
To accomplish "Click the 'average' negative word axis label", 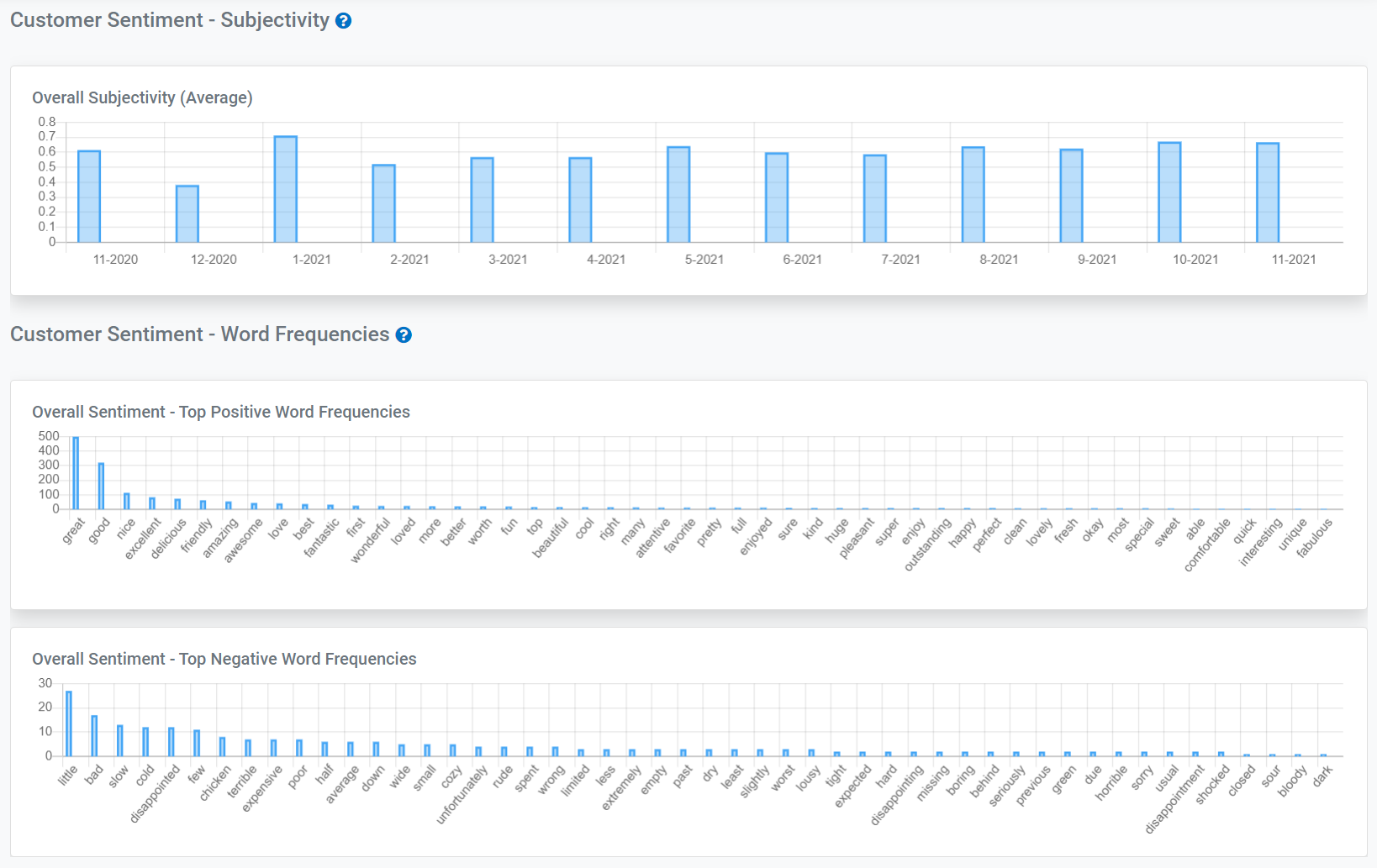I will (x=343, y=785).
